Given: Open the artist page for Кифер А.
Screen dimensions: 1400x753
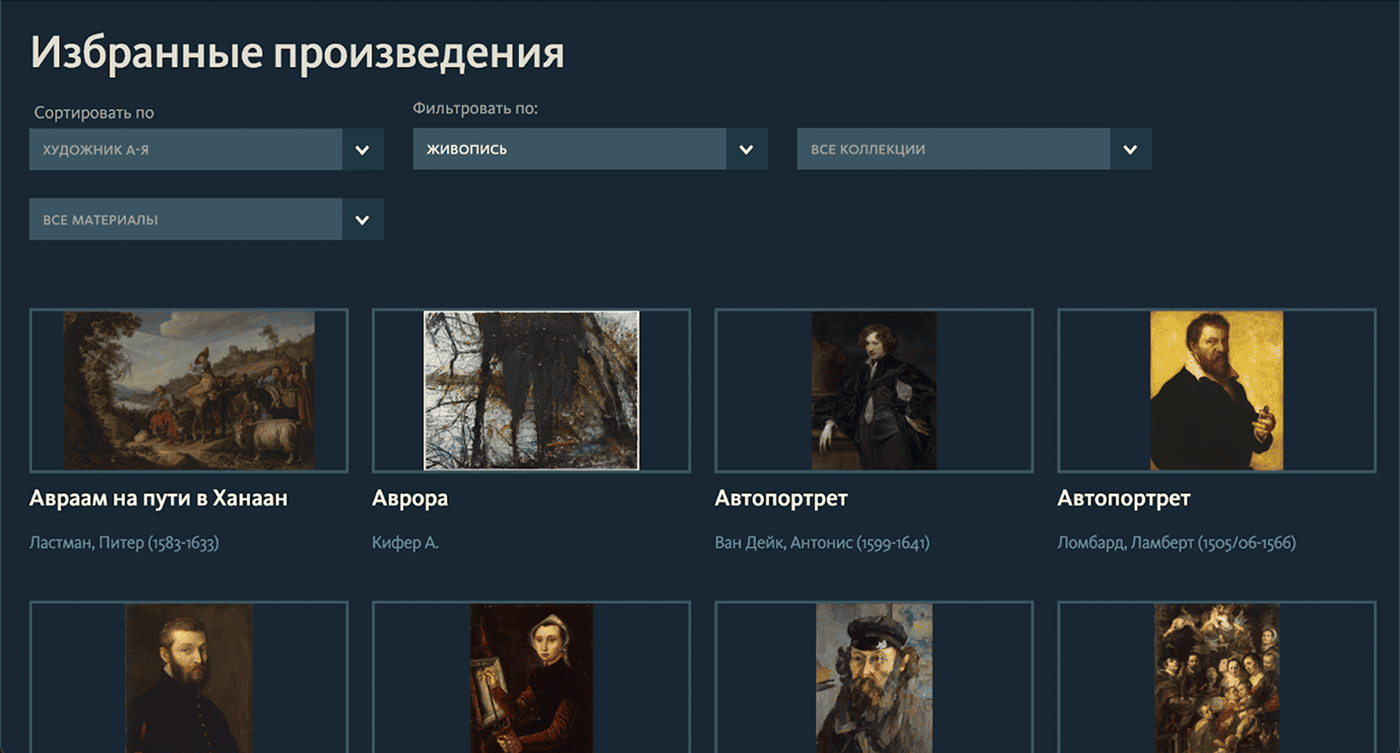Looking at the screenshot, I should click(404, 542).
